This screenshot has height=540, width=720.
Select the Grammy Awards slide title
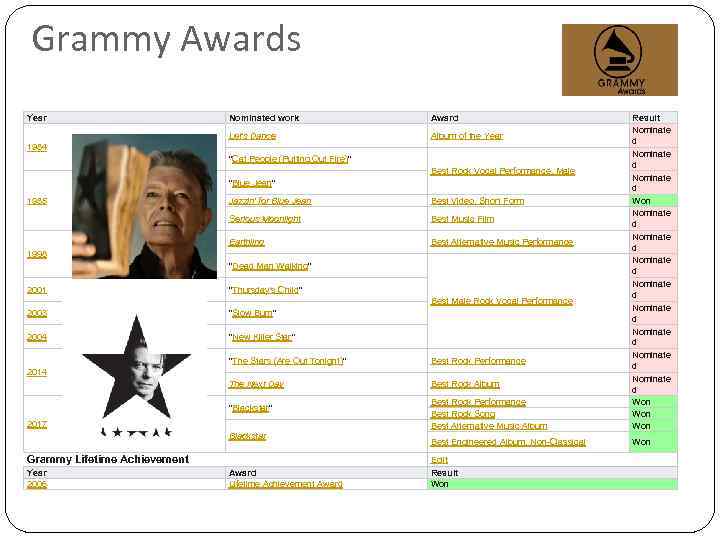tap(166, 39)
